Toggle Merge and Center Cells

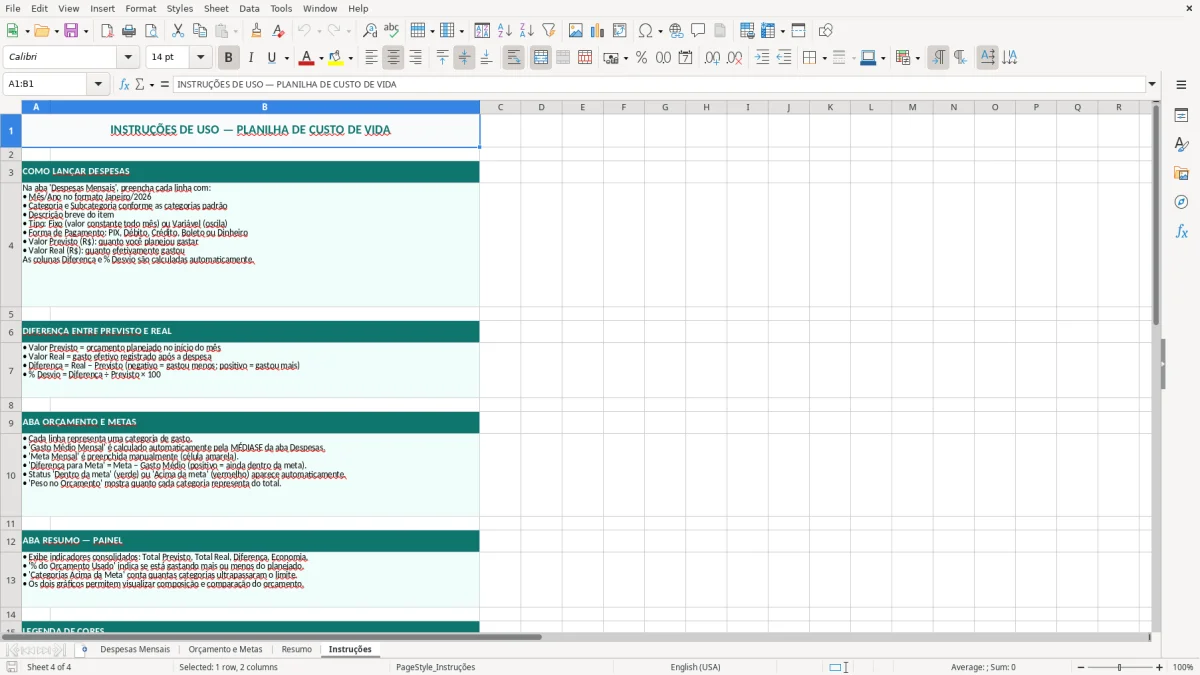[x=541, y=58]
